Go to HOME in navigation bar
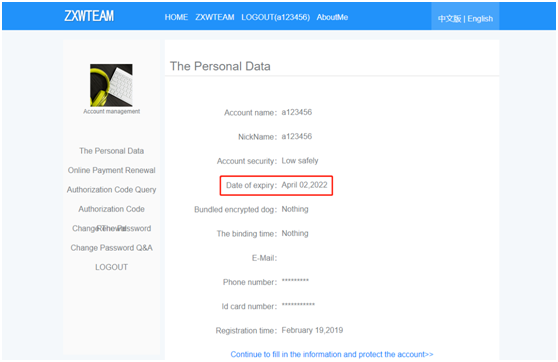Viewport: 558px width, 362px height. 176,17
